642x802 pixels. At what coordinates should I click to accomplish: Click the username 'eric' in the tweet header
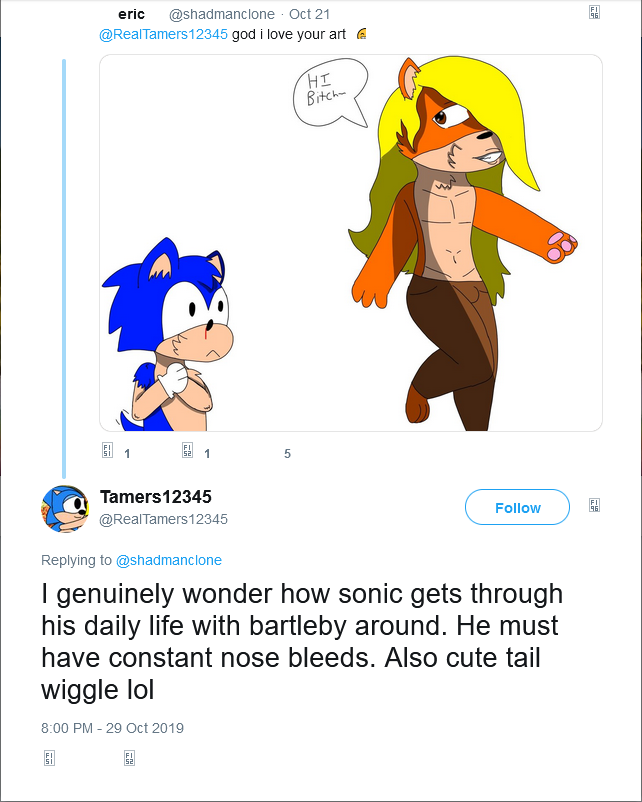point(131,14)
